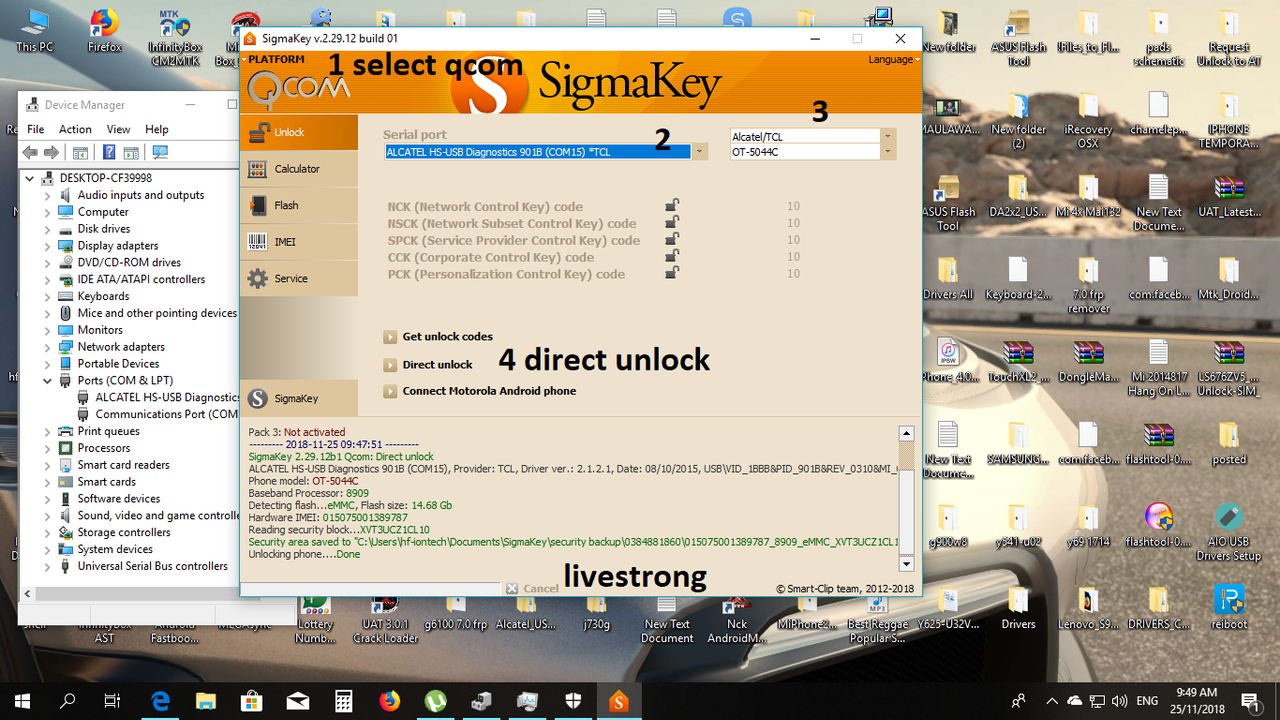
Task: Click the SigmaKey entry at sidebar bottom
Action: (298, 398)
